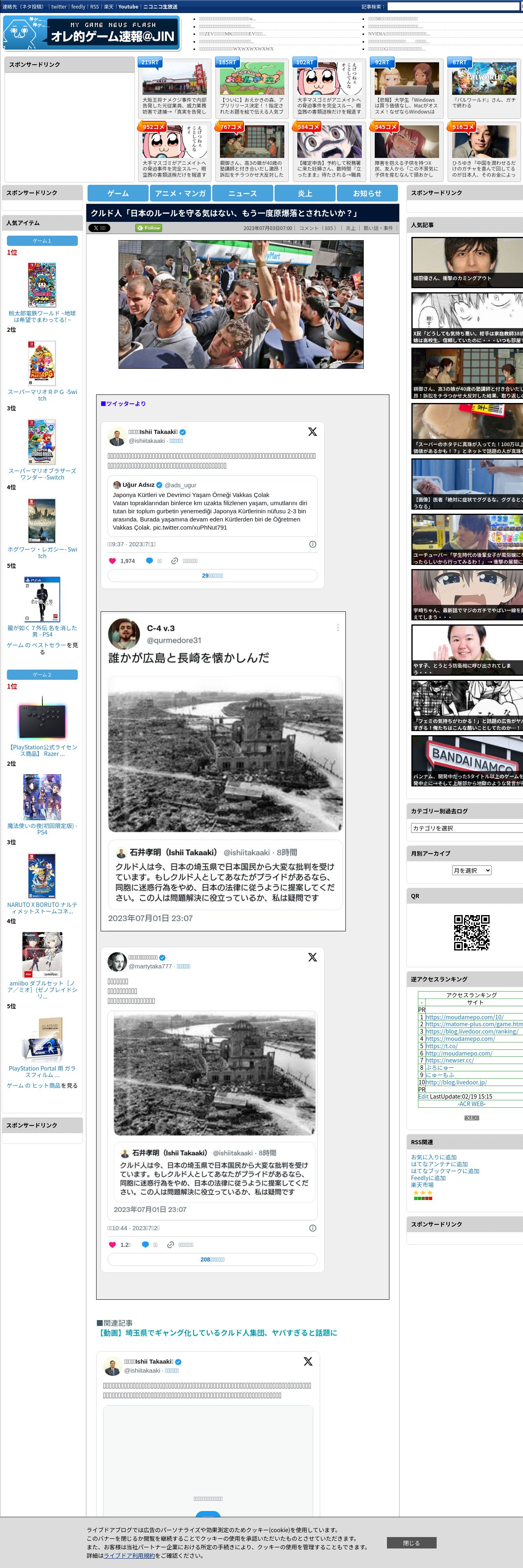This screenshot has height=1568, width=523.
Task: Click X logo in first Ishii Takaaki tweet
Action: (312, 431)
